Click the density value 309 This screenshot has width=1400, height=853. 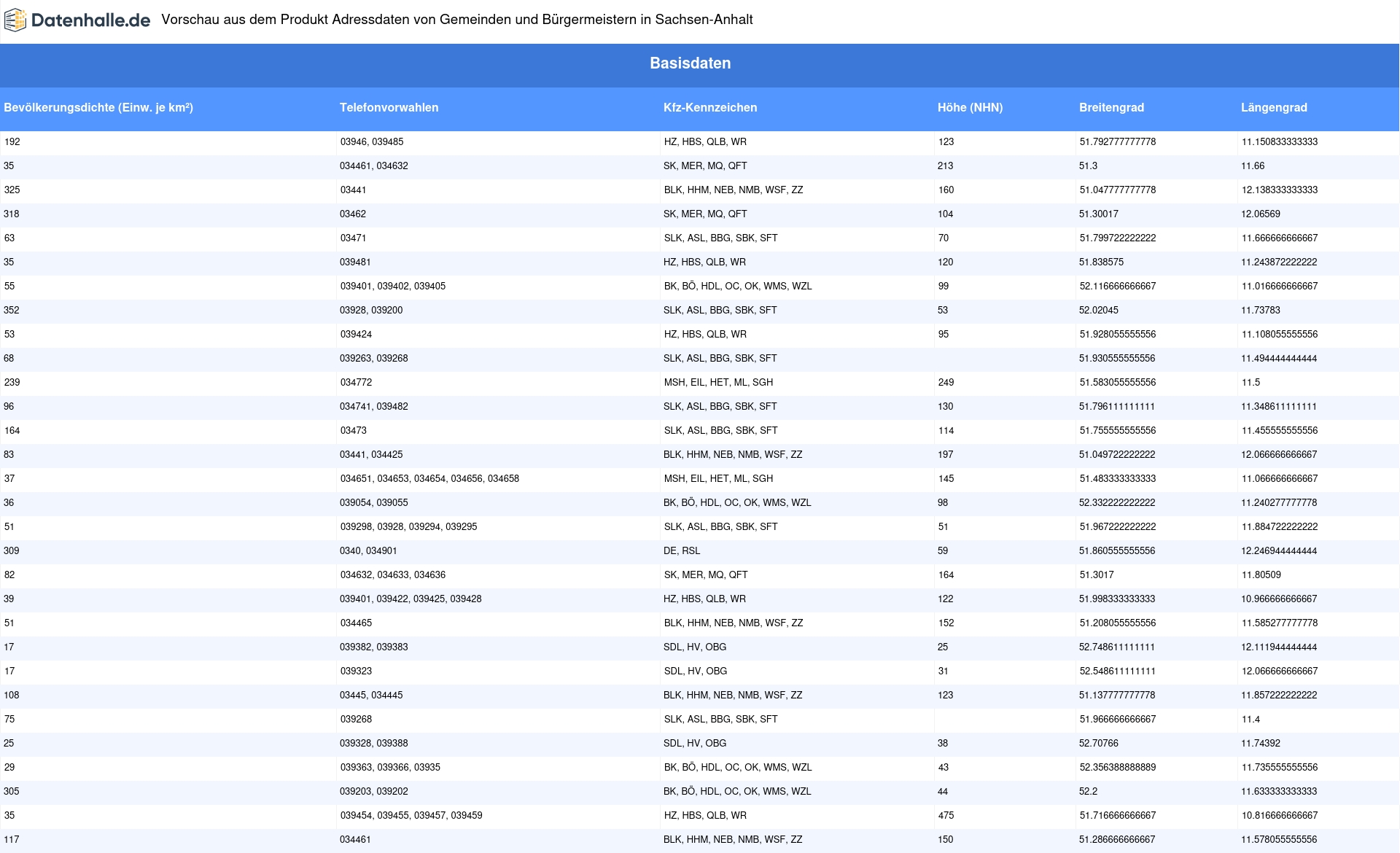12,551
